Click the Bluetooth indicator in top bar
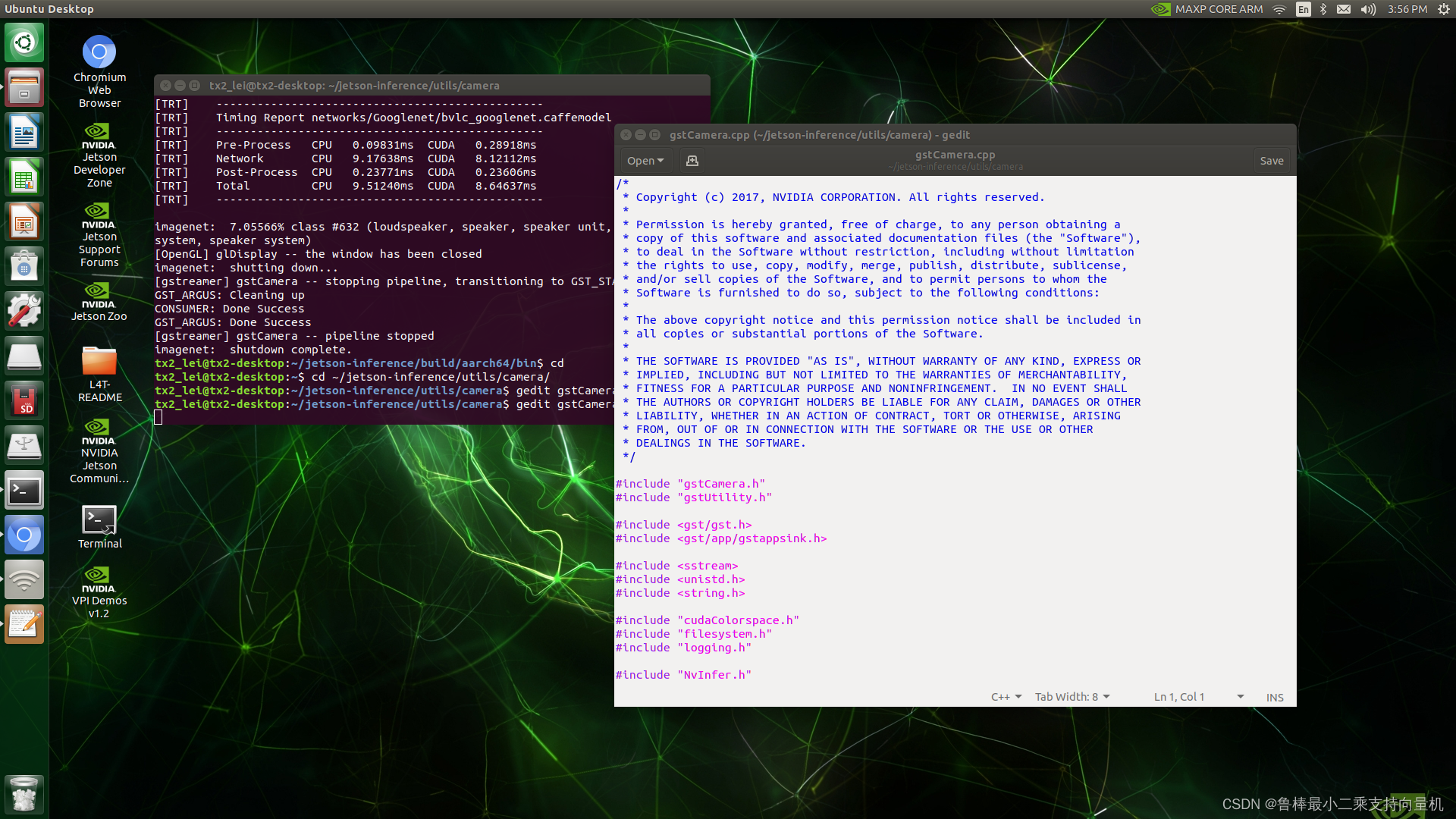This screenshot has height=819, width=1456. click(x=1323, y=9)
